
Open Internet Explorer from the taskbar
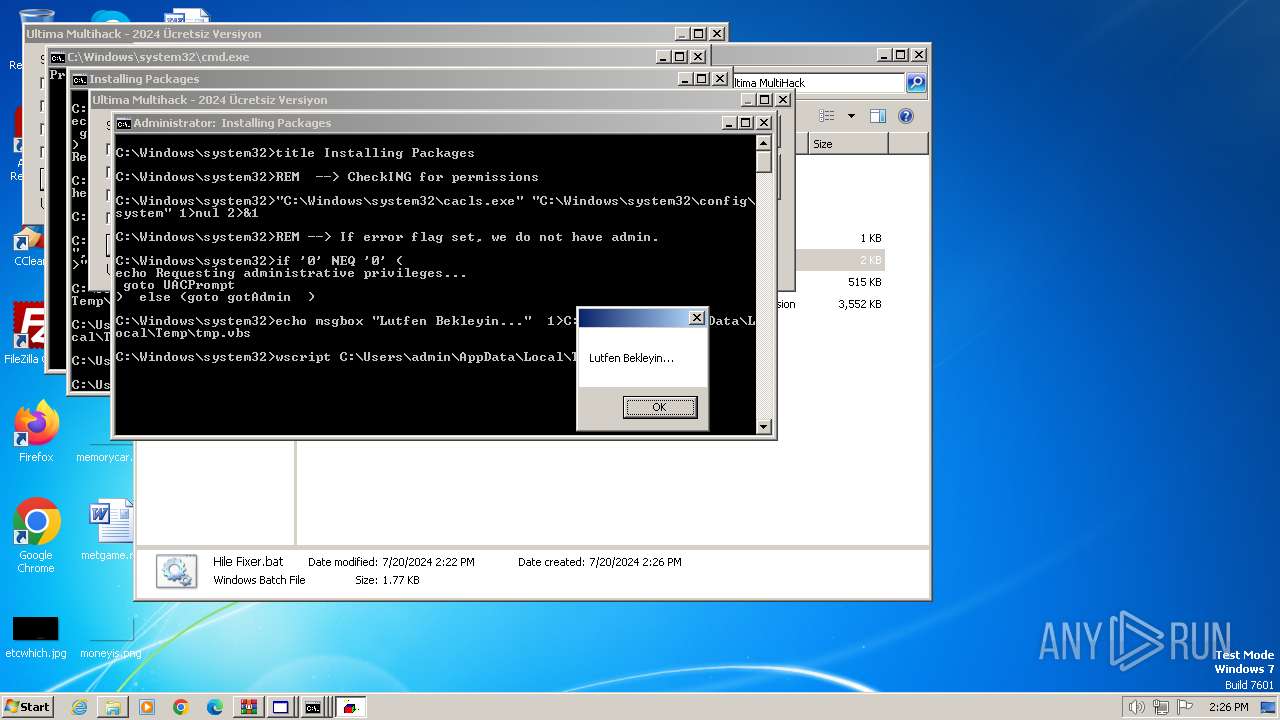[x=79, y=707]
